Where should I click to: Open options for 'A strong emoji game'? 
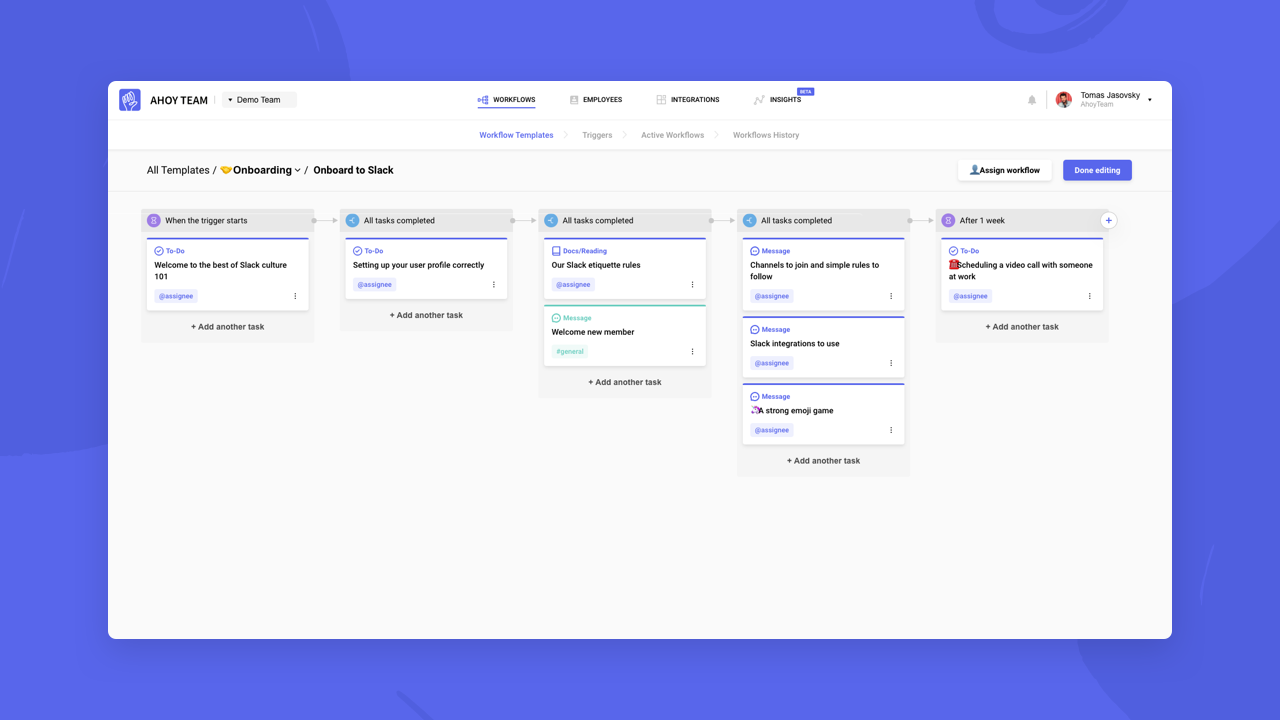(891, 430)
